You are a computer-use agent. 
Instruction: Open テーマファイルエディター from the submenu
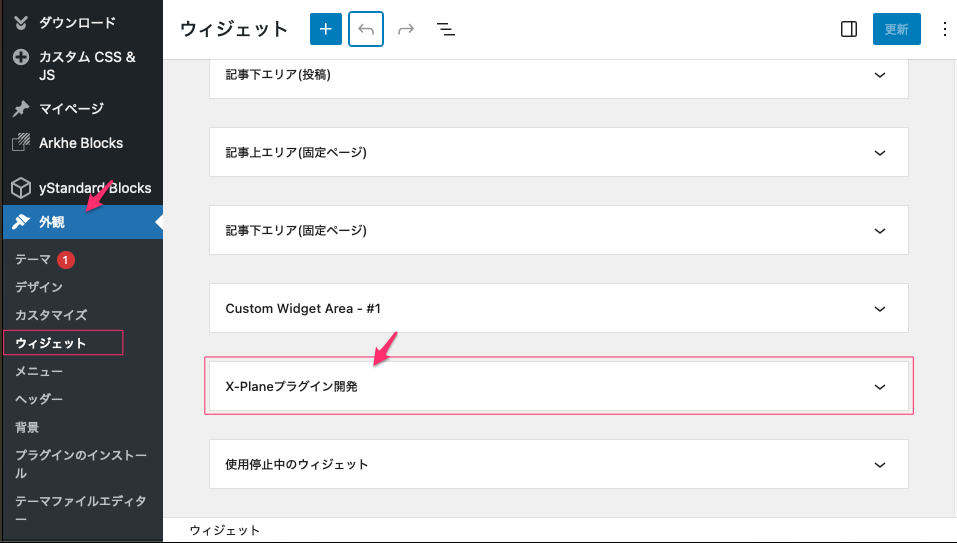(80, 510)
